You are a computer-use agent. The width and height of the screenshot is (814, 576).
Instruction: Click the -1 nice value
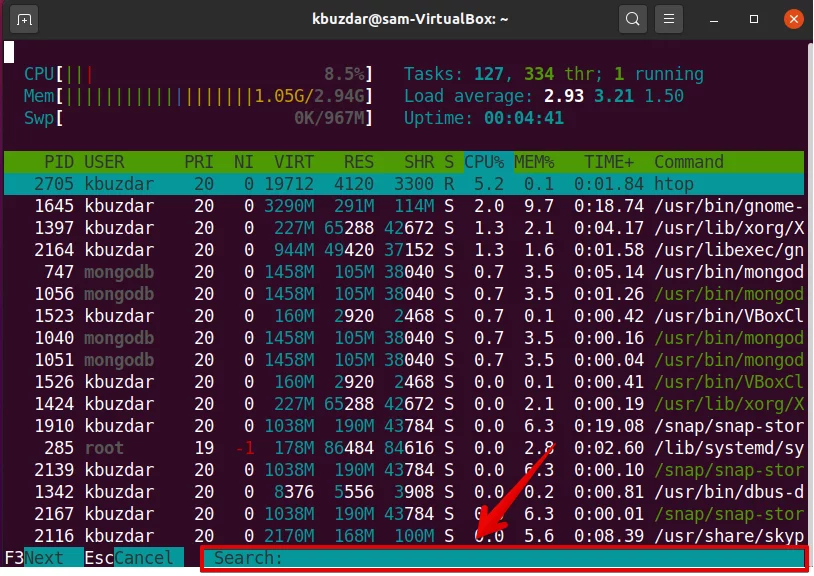click(x=245, y=448)
